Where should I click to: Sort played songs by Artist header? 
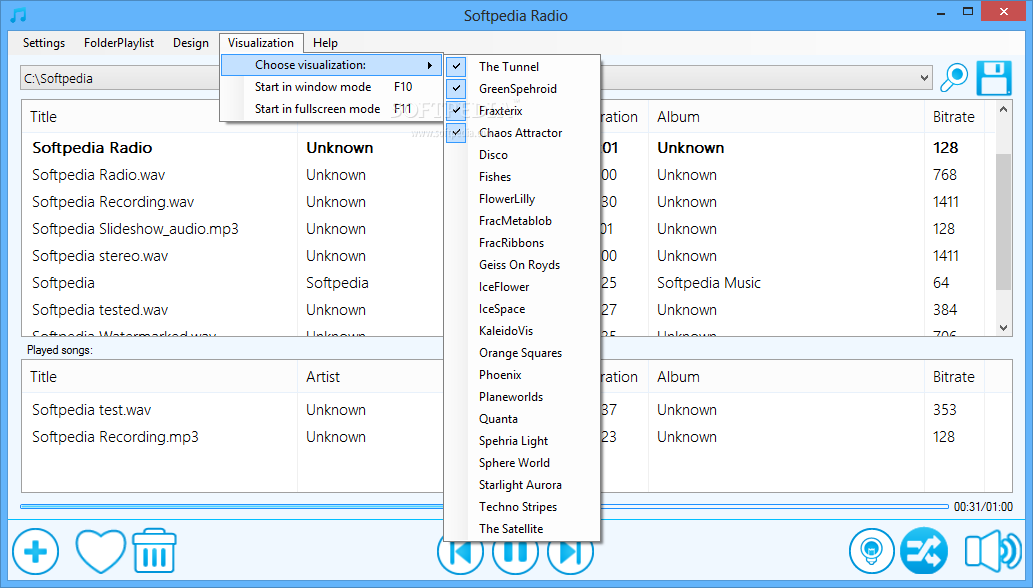pos(370,377)
